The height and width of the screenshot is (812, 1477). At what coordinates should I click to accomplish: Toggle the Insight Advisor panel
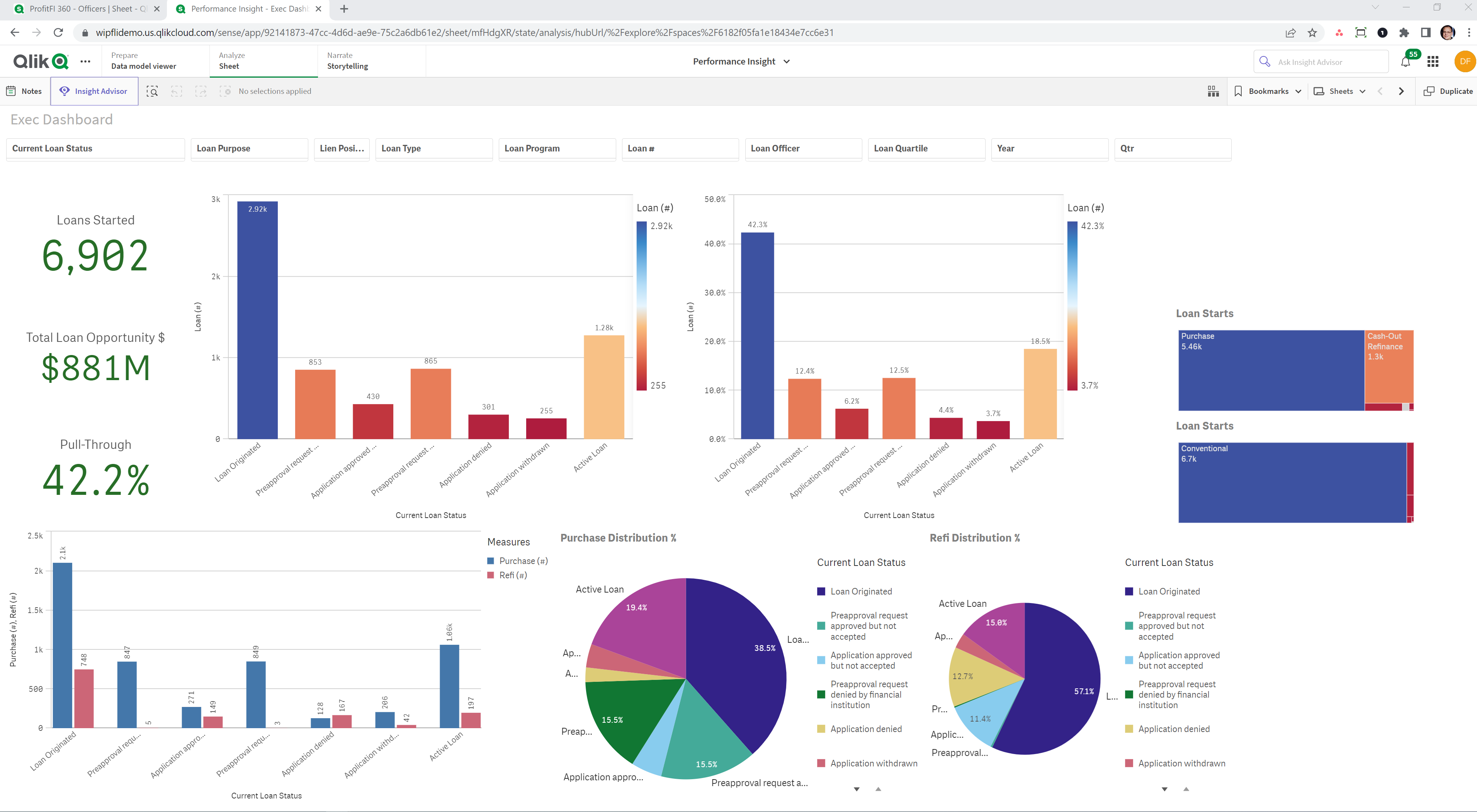(94, 91)
